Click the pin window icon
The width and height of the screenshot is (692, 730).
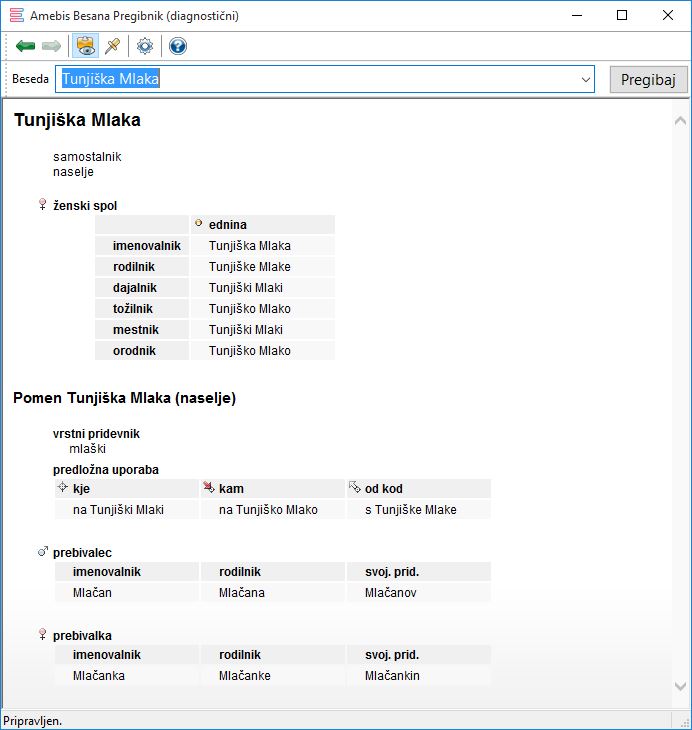click(113, 46)
